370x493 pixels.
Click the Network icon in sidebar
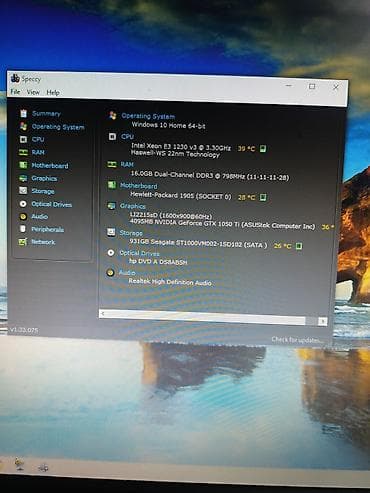tap(23, 242)
